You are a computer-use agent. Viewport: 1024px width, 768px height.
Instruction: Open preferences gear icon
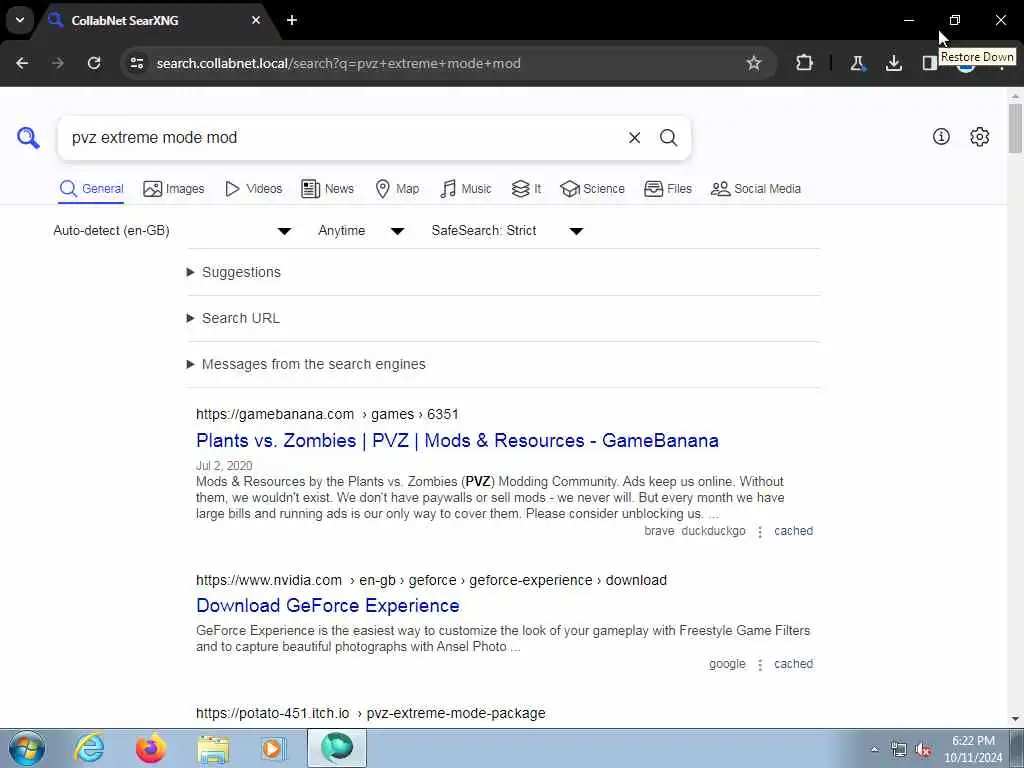click(x=979, y=136)
